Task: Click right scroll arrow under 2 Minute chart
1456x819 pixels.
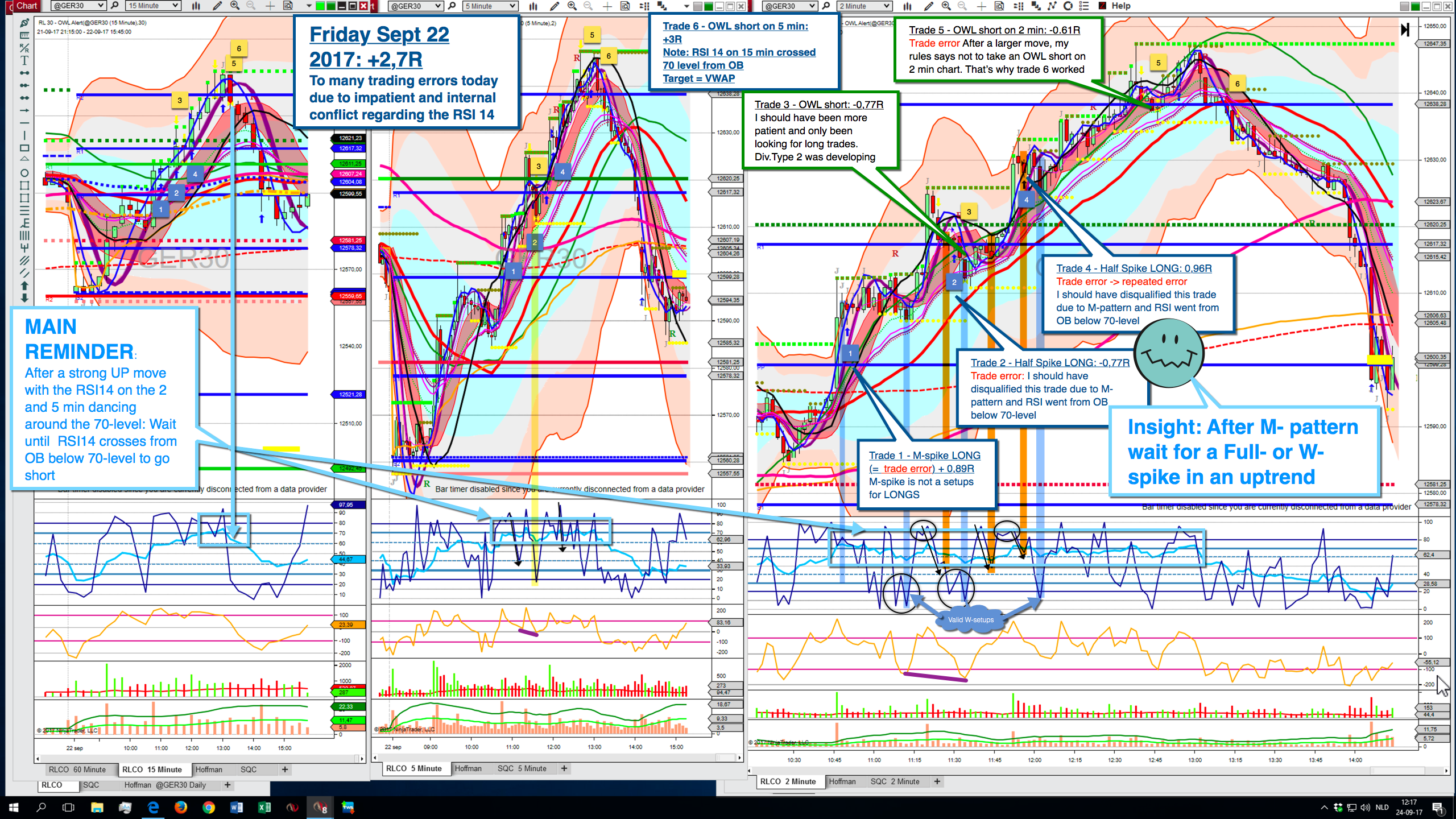Action: (1446, 771)
